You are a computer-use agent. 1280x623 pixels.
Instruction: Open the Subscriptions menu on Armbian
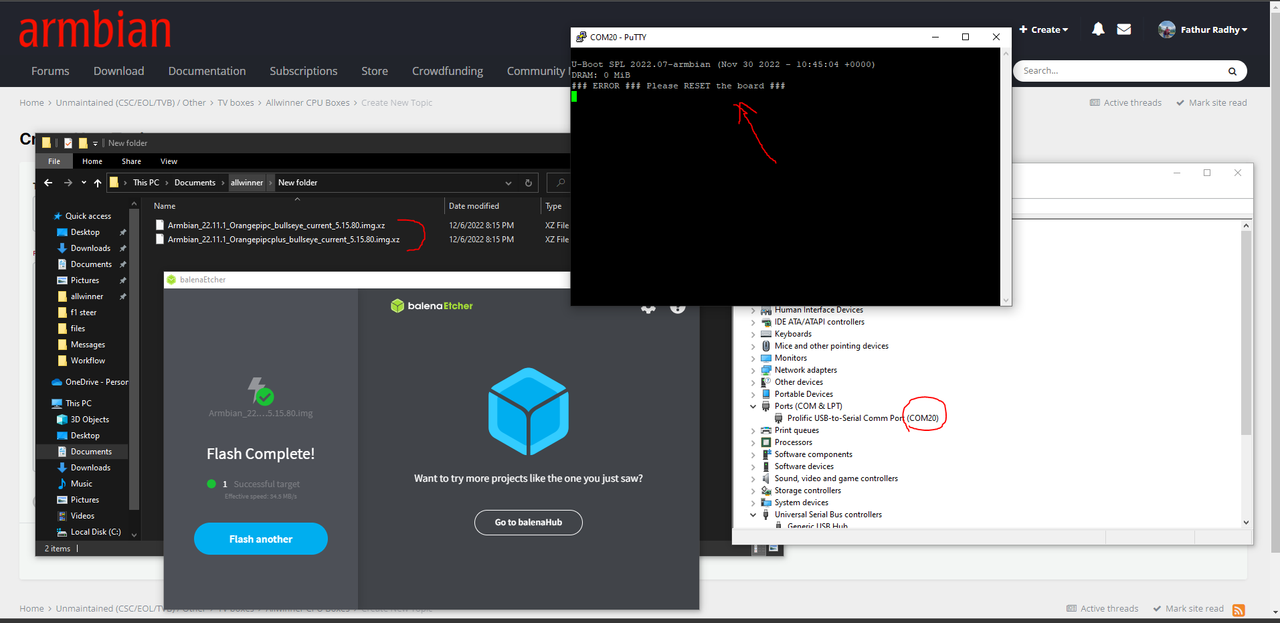303,71
